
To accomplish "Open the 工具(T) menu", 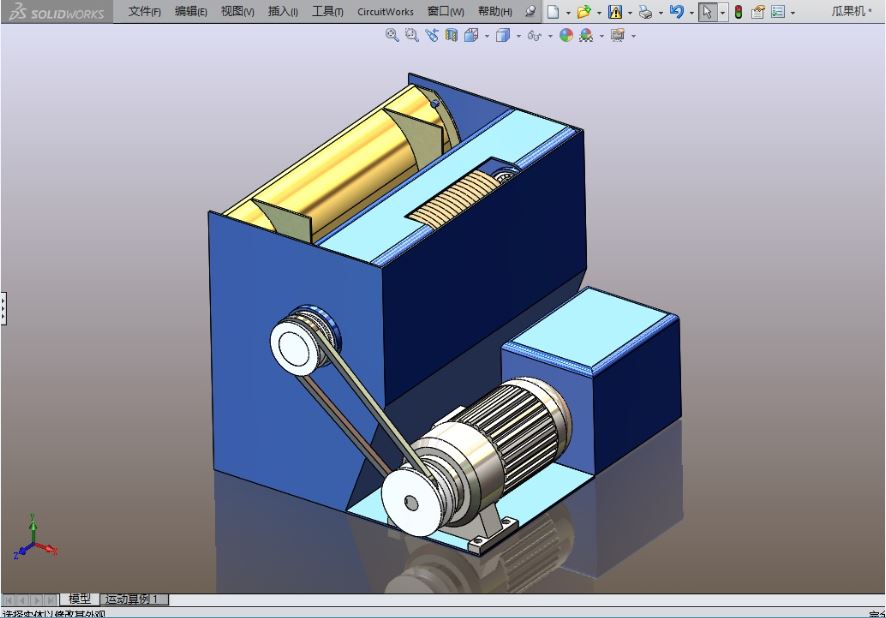I will click(x=328, y=11).
